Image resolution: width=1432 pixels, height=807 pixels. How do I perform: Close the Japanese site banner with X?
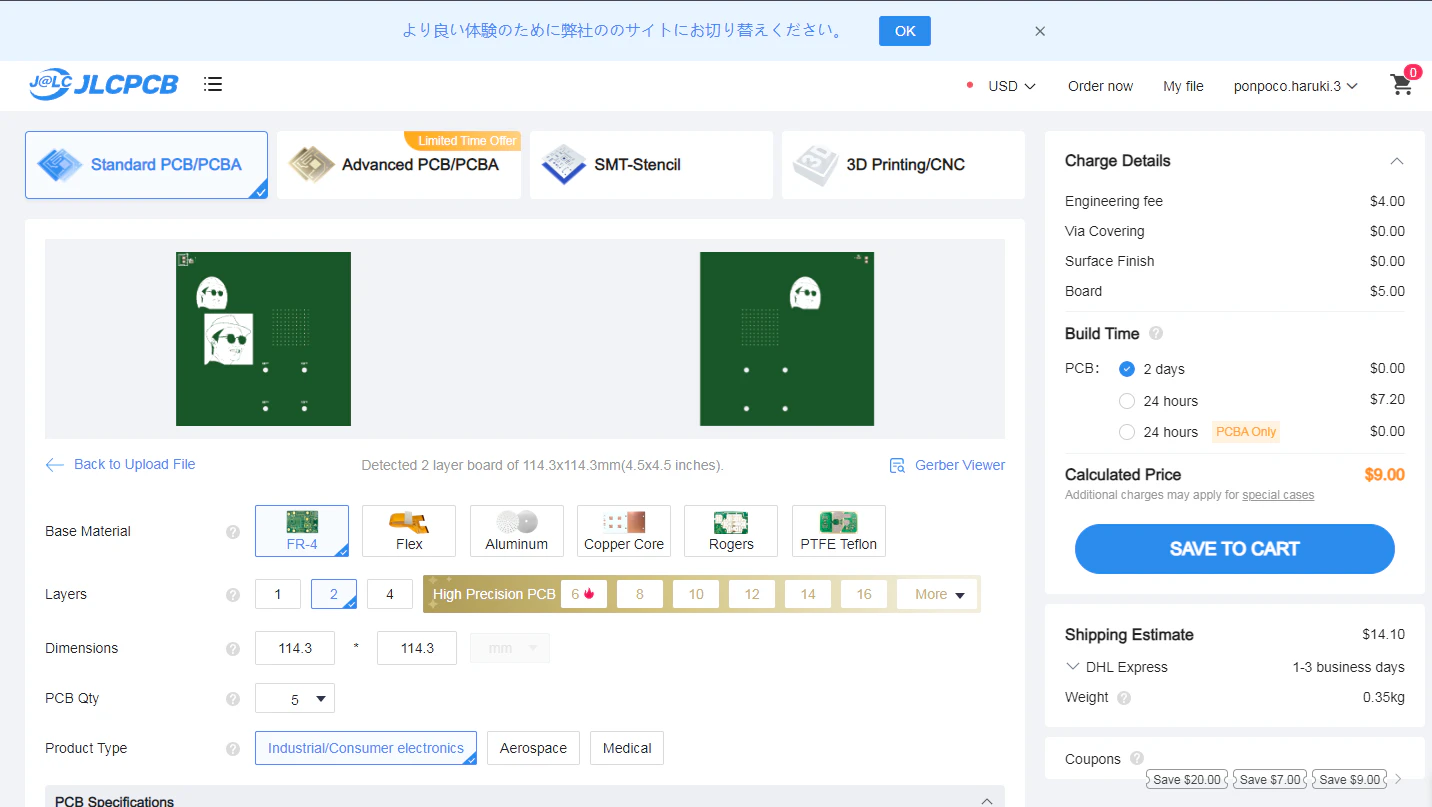pos(1040,31)
